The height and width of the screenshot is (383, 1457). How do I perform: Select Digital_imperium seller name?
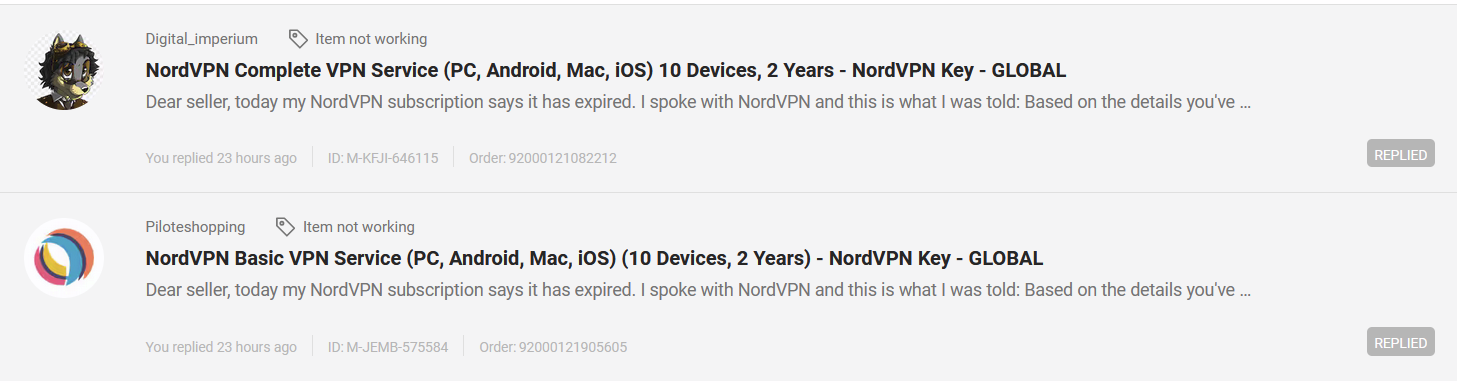[202, 39]
